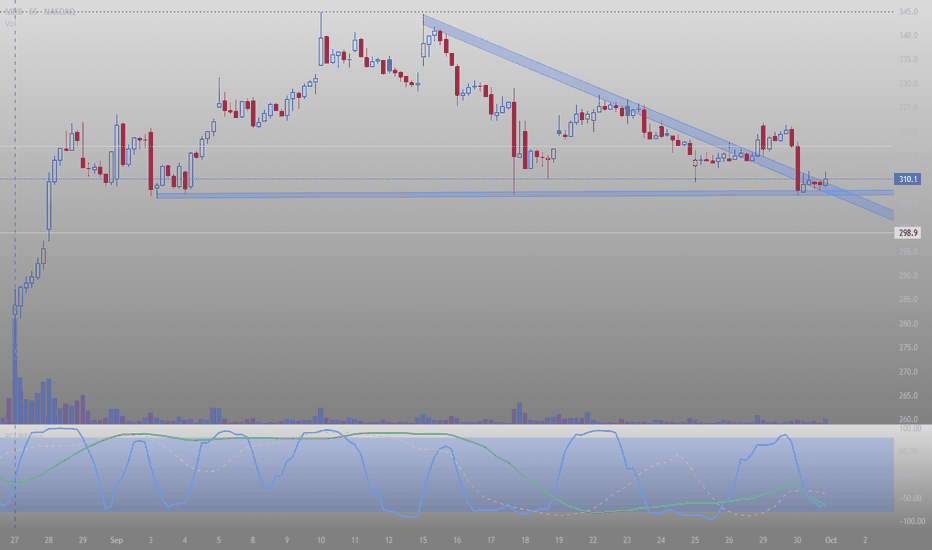Click the -100.00 oscillator scale label

point(909,521)
